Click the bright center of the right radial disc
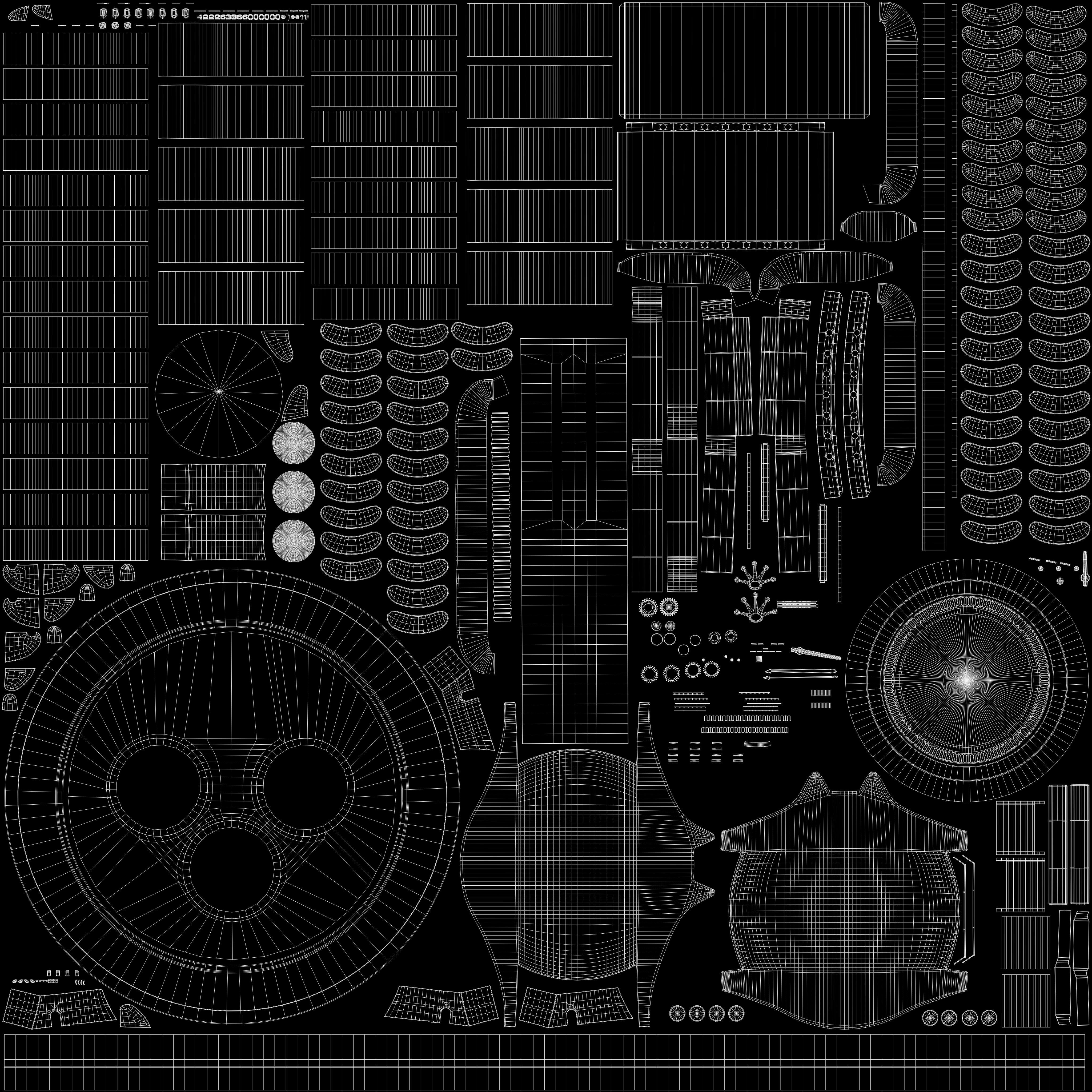 click(966, 680)
